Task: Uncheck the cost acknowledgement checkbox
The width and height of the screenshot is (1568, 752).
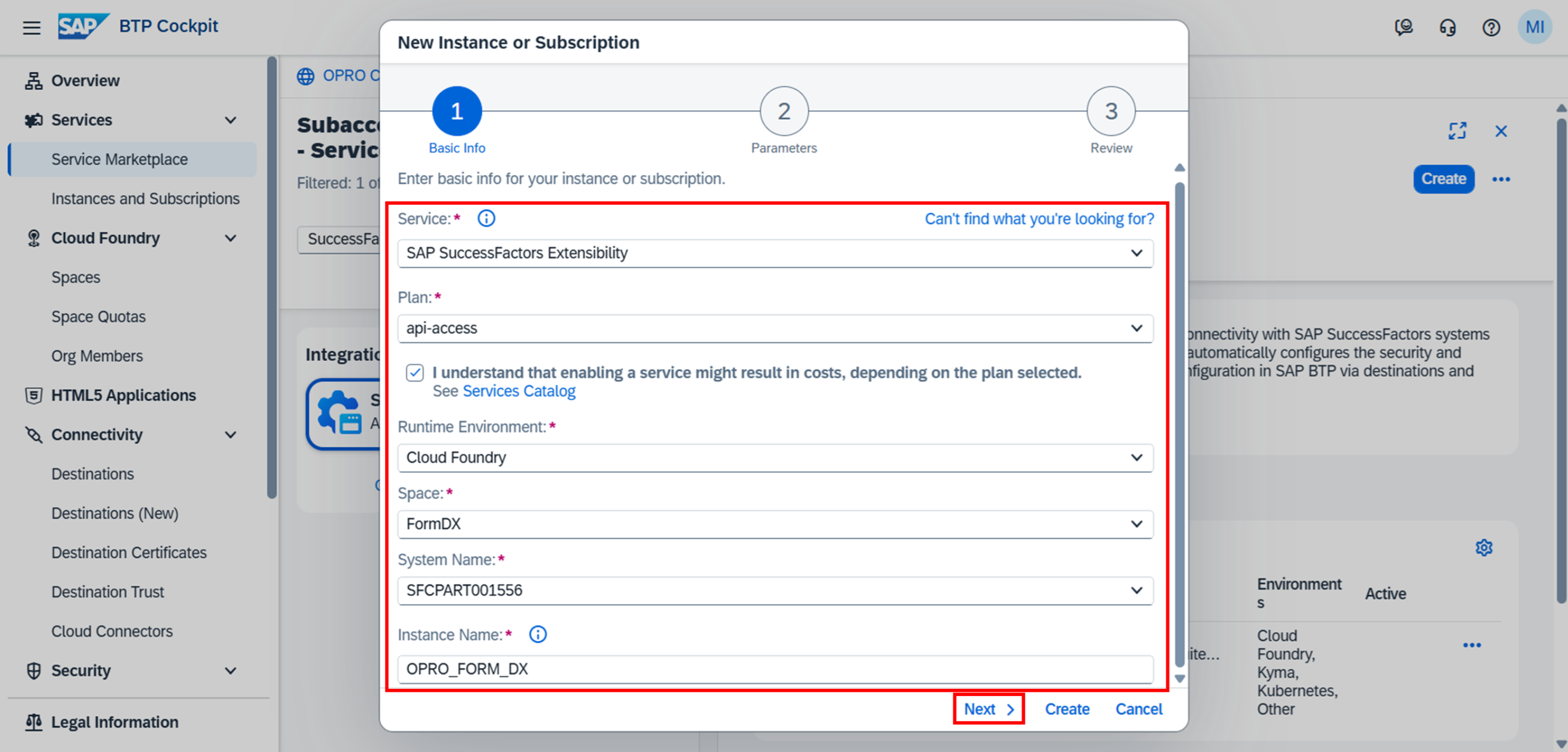Action: 414,373
